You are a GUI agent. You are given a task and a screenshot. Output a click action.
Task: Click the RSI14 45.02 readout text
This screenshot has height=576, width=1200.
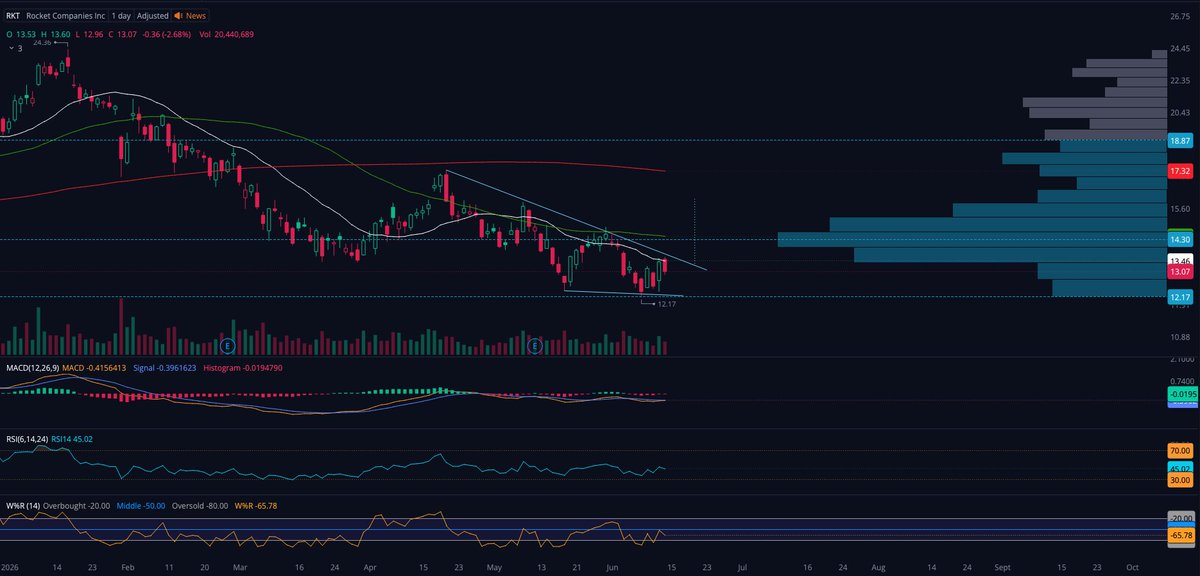coord(72,439)
